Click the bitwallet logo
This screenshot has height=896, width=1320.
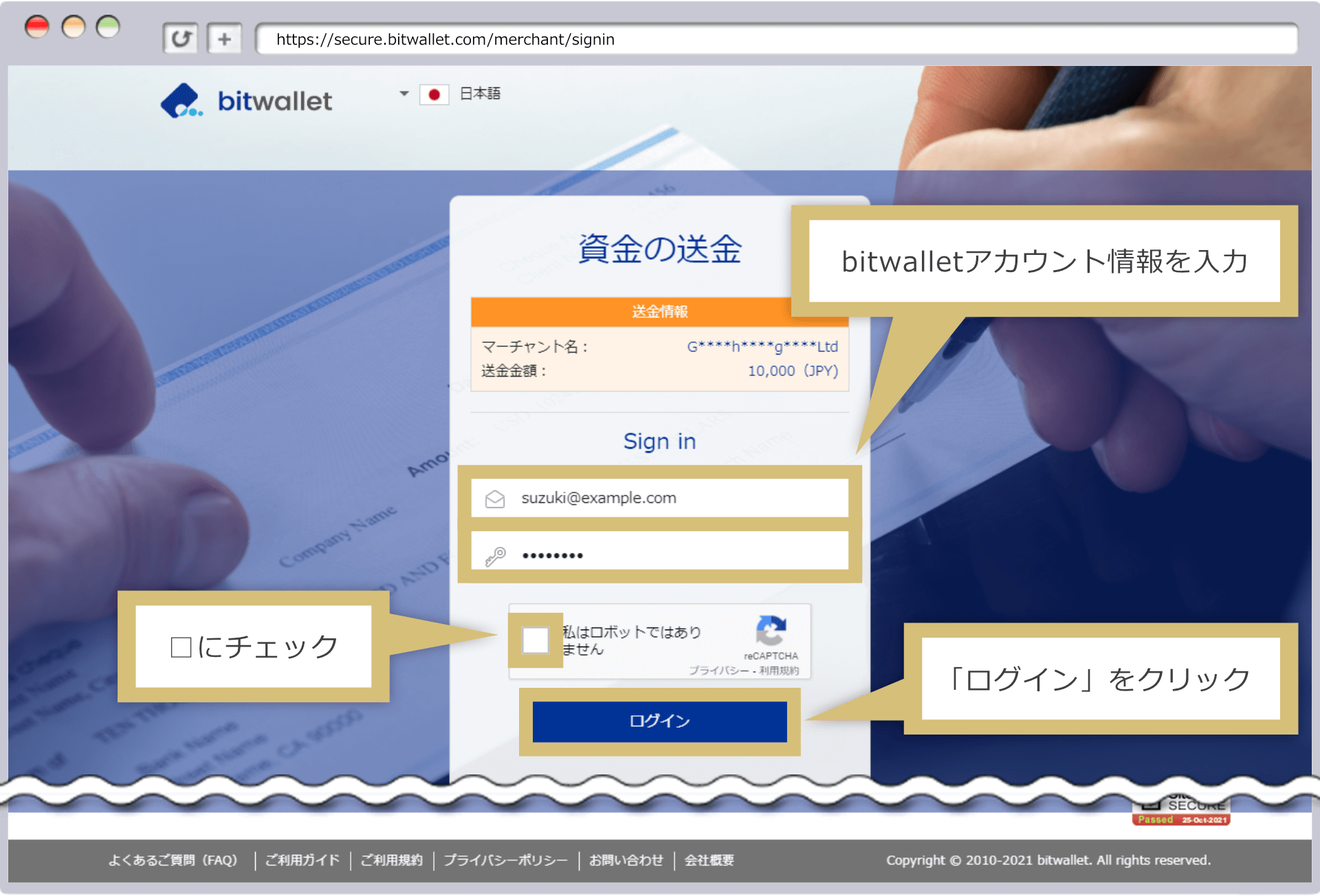[246, 100]
